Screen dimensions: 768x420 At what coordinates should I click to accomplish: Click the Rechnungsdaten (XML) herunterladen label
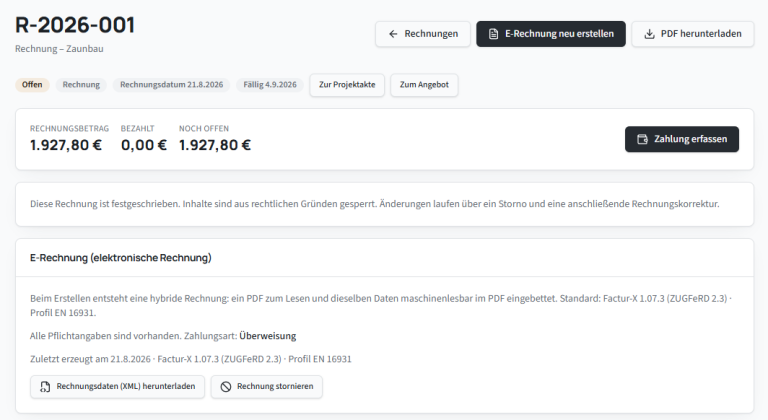pos(126,387)
